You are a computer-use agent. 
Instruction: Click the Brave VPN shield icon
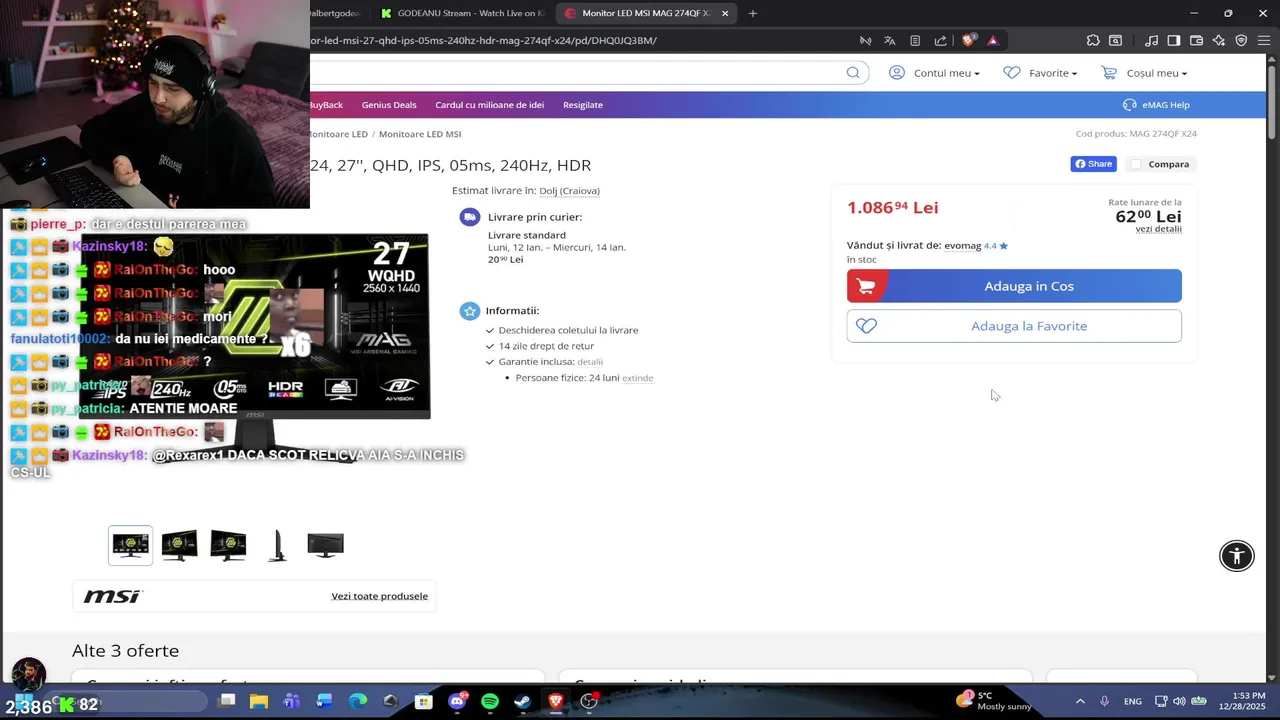tap(1241, 41)
